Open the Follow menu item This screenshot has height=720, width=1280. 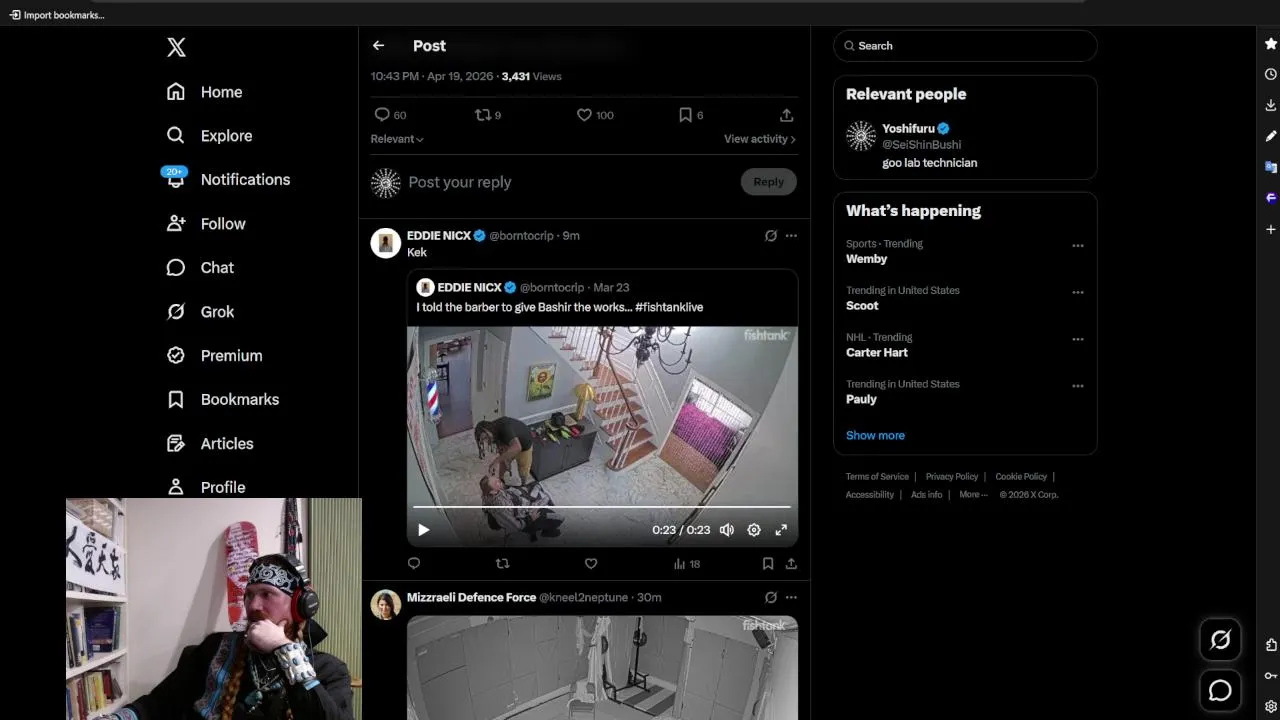click(x=206, y=224)
